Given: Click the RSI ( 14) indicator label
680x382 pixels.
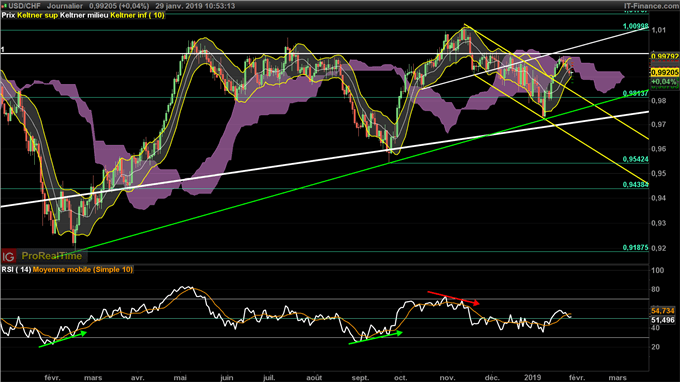Looking at the screenshot, I should (16, 270).
